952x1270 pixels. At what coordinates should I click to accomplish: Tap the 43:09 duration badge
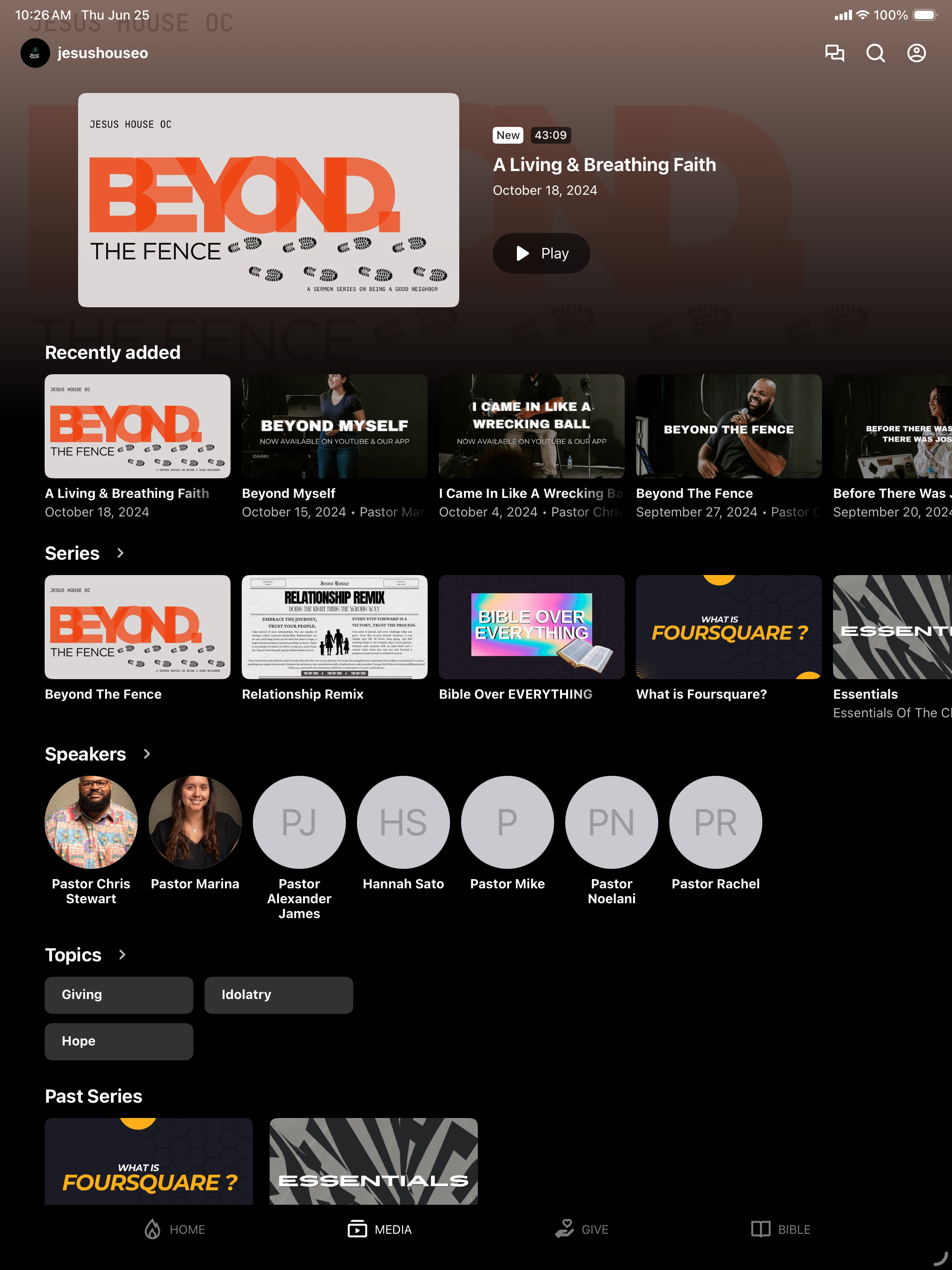pyautogui.click(x=551, y=135)
